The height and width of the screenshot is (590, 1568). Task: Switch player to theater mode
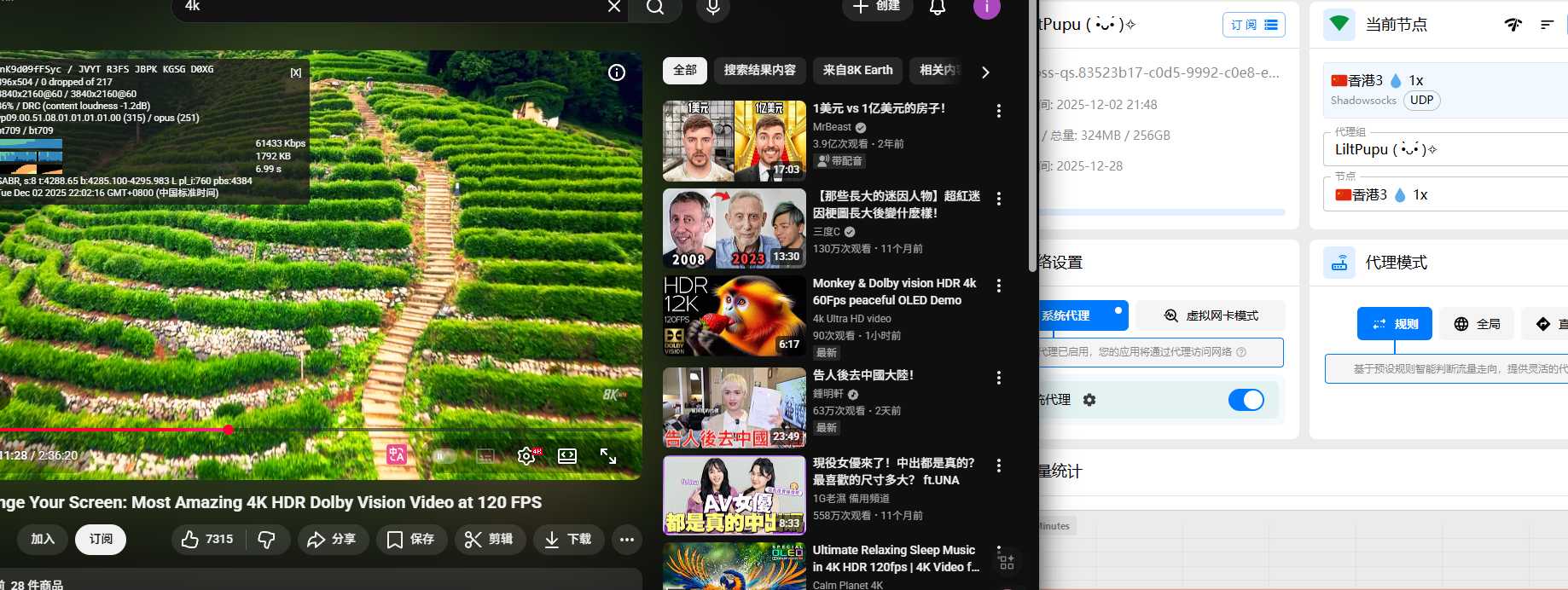pyautogui.click(x=567, y=456)
